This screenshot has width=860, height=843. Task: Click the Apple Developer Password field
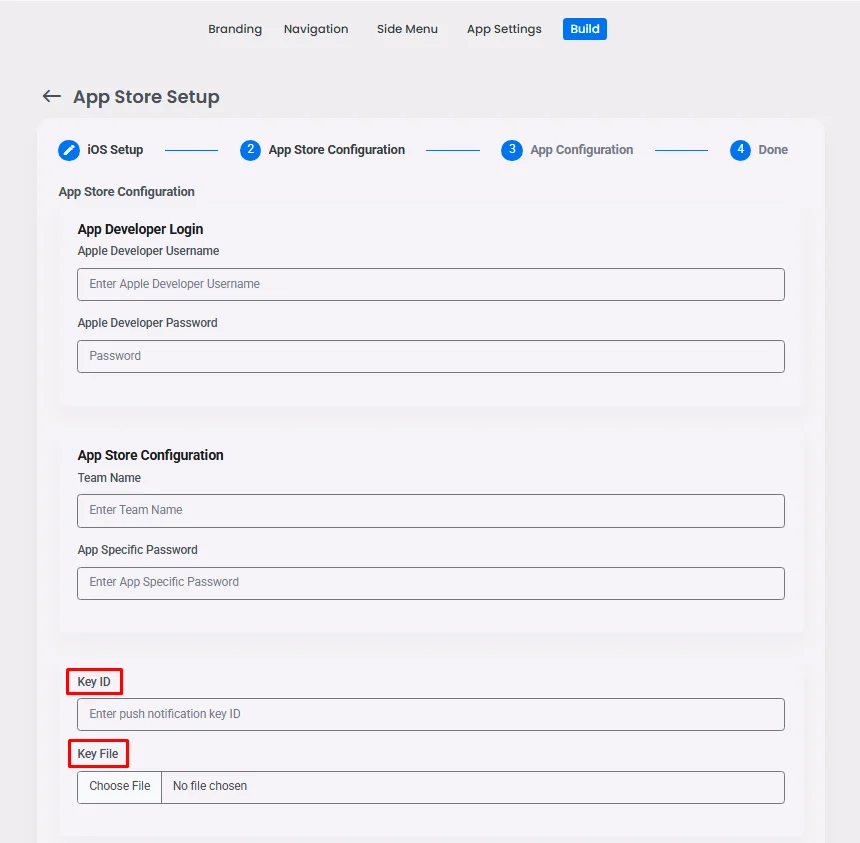tap(430, 356)
